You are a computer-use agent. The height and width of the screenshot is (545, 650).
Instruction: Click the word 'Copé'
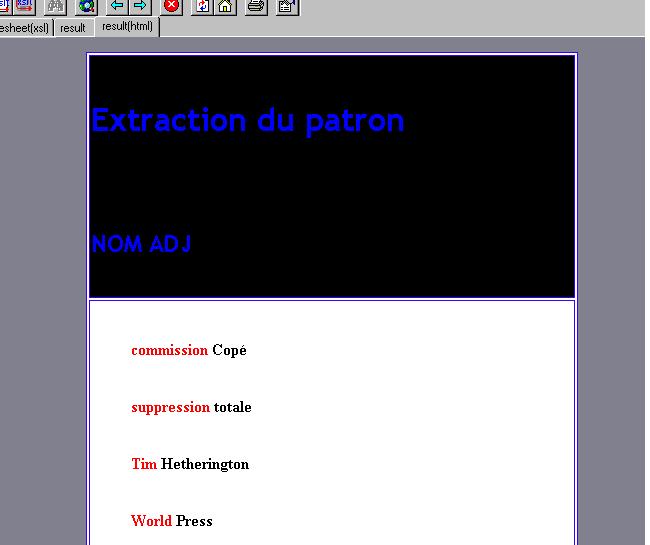[229, 350]
